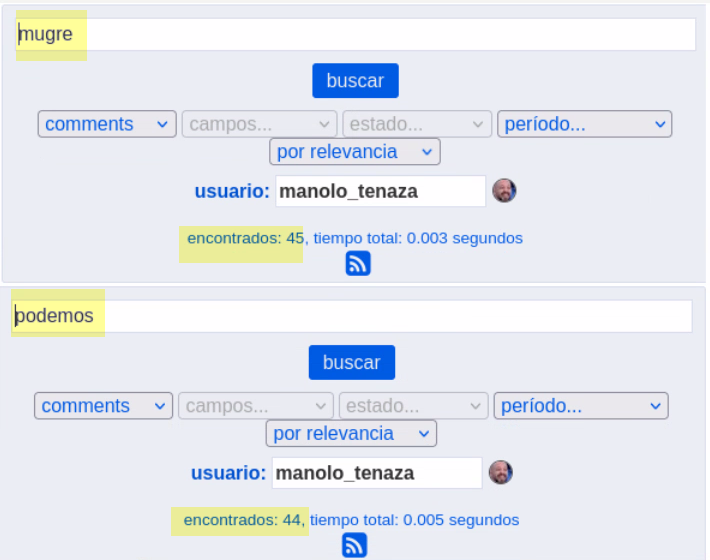
Task: Click the usuario label in mugre form
Action: tap(232, 191)
